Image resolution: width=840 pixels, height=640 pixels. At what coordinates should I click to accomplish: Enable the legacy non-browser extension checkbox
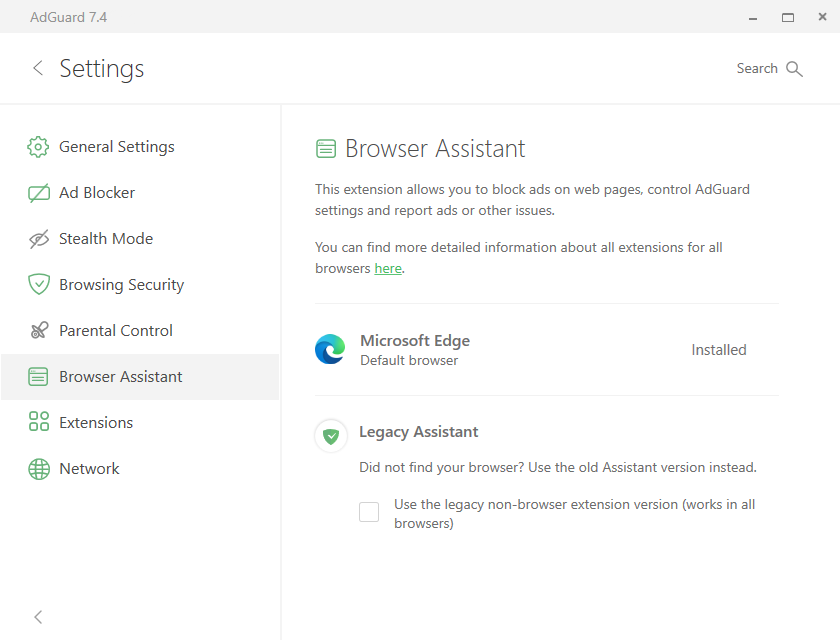pos(369,513)
